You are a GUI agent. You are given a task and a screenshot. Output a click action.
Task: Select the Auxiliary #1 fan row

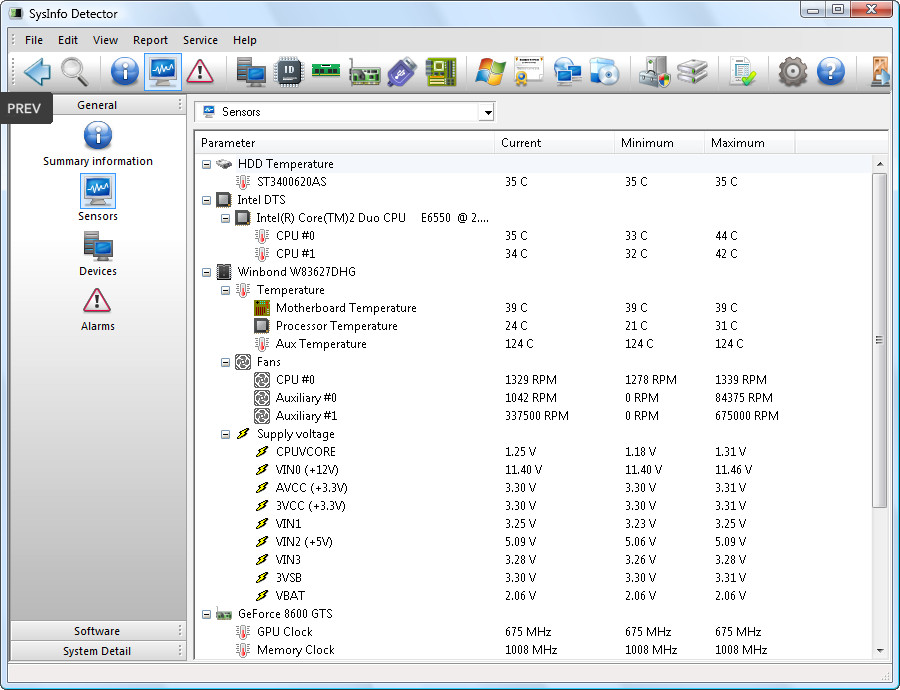pos(534,416)
